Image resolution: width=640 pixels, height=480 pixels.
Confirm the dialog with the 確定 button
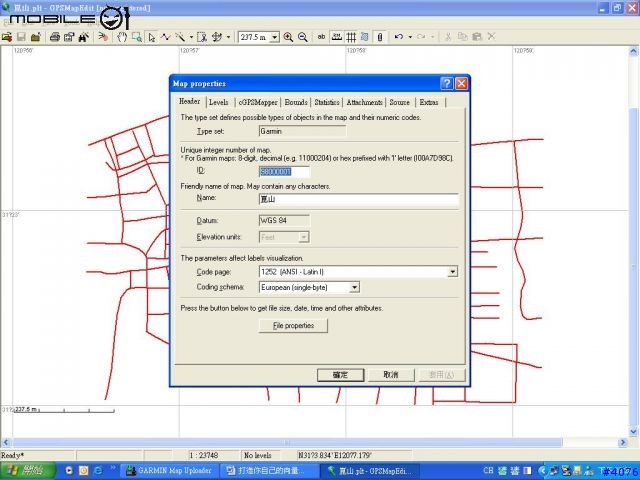click(340, 375)
